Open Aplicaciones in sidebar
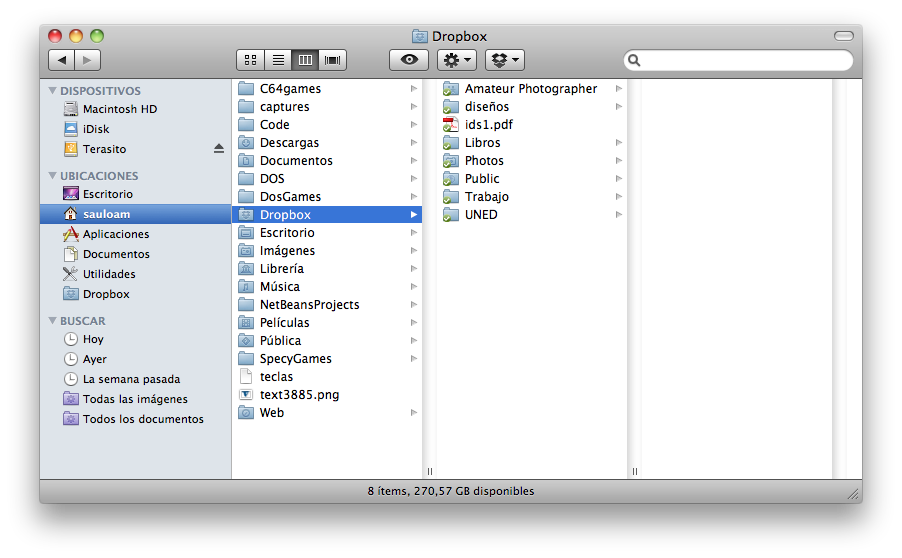Image resolution: width=902 pixels, height=558 pixels. 136,234
